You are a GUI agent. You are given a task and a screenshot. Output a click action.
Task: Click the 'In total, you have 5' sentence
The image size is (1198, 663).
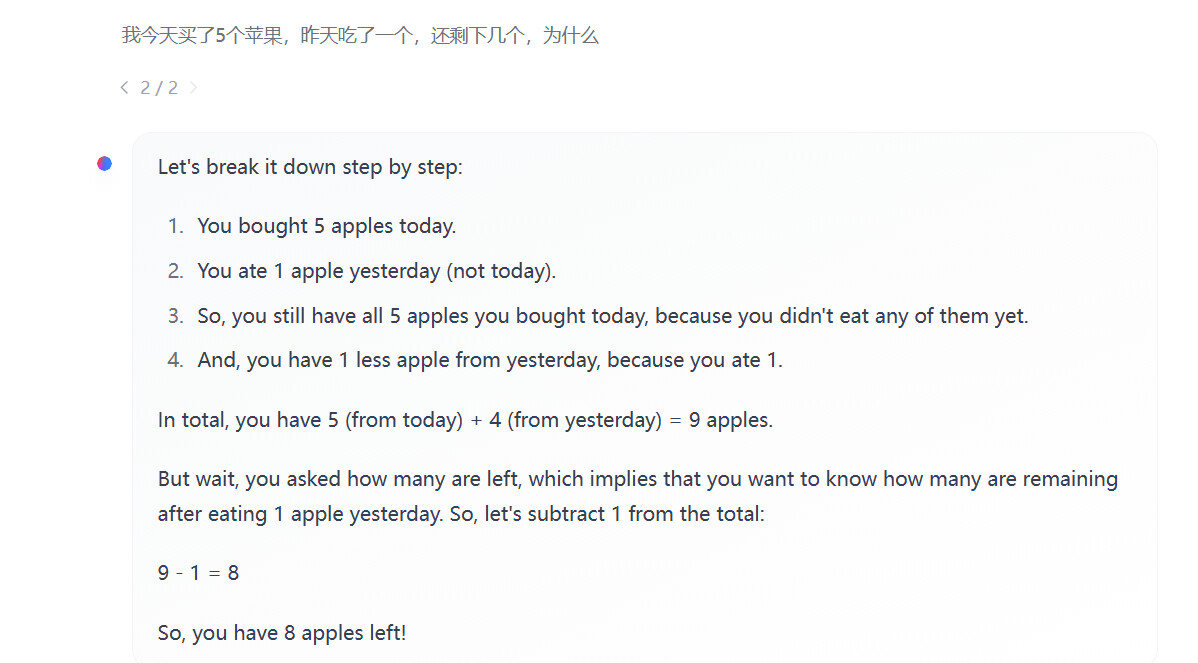pos(465,420)
